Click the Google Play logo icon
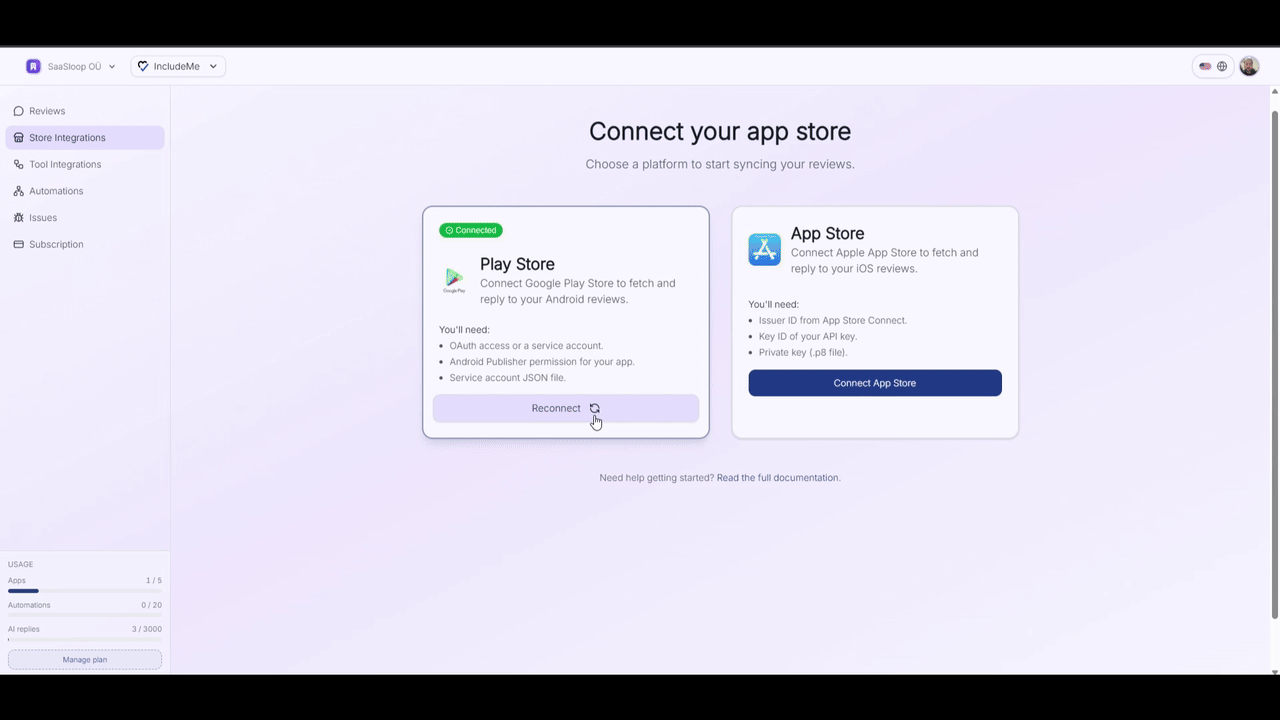The height and width of the screenshot is (720, 1280). coord(454,280)
